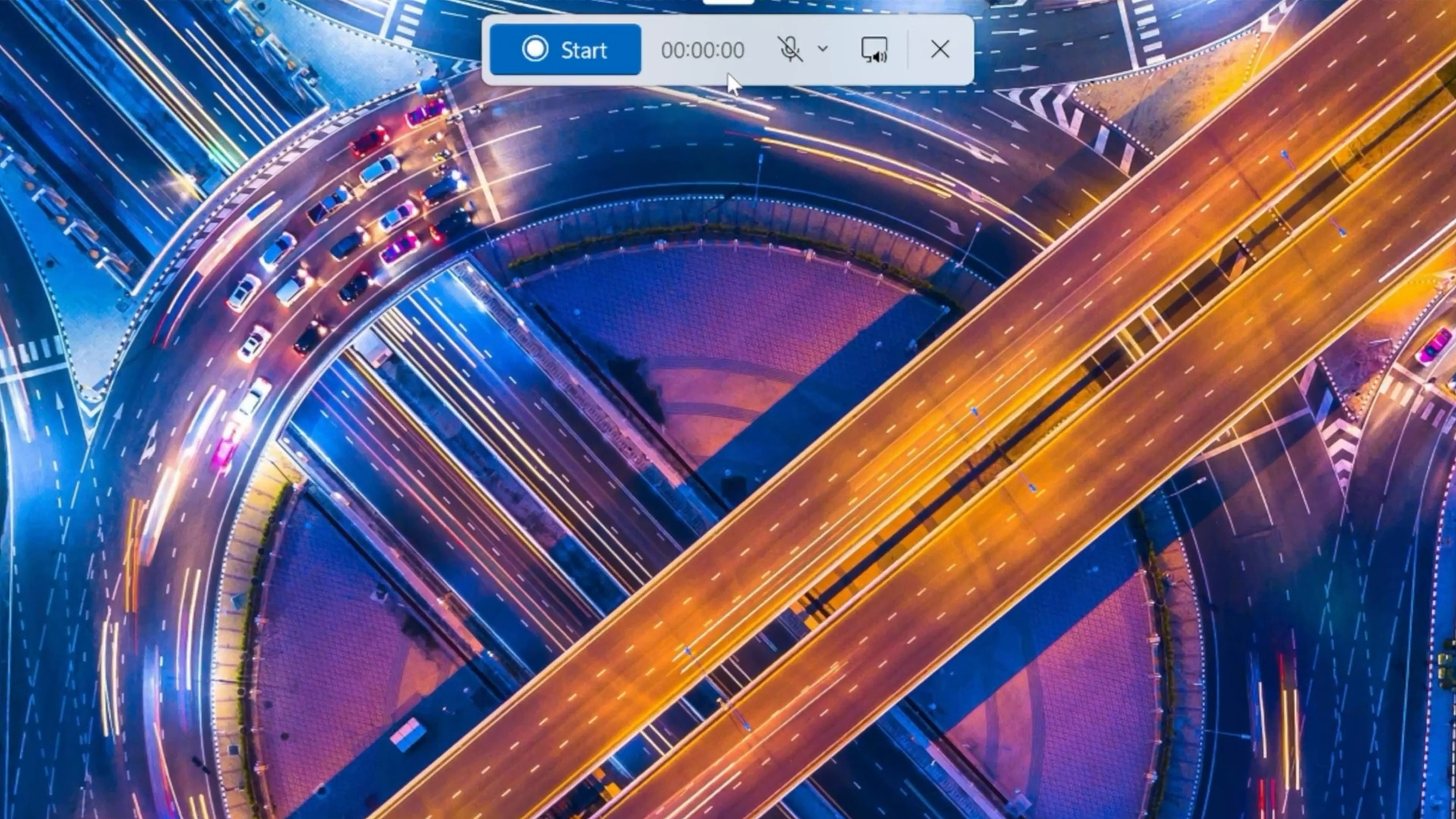The image size is (1456, 819).
Task: Click the chevron next to the mic icon
Action: [823, 49]
